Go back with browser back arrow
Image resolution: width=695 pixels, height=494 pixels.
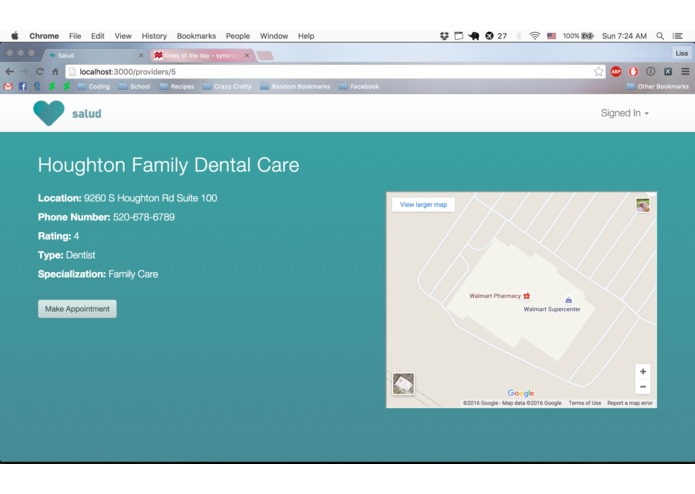click(10, 71)
